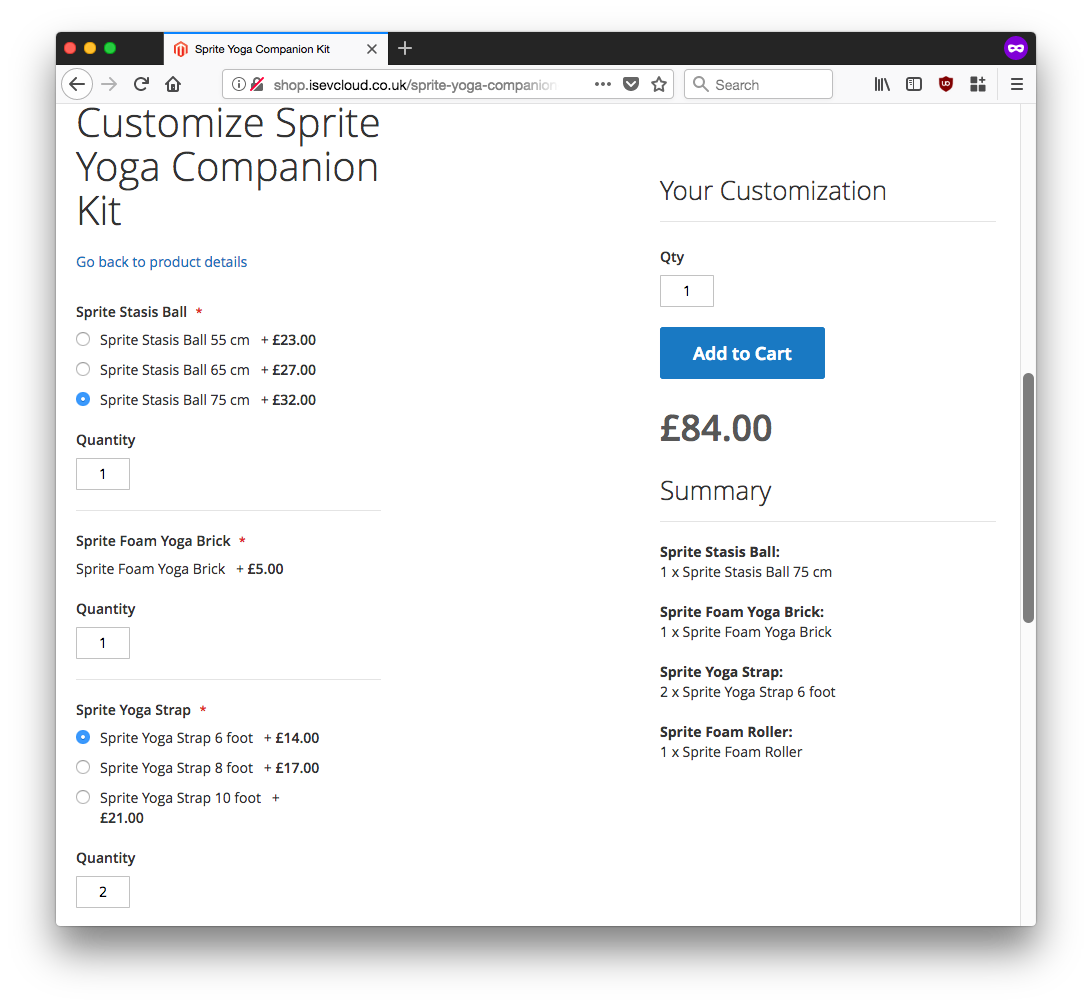Image resolution: width=1092 pixels, height=1006 pixels.
Task: Show site information icon in address bar
Action: [x=238, y=85]
